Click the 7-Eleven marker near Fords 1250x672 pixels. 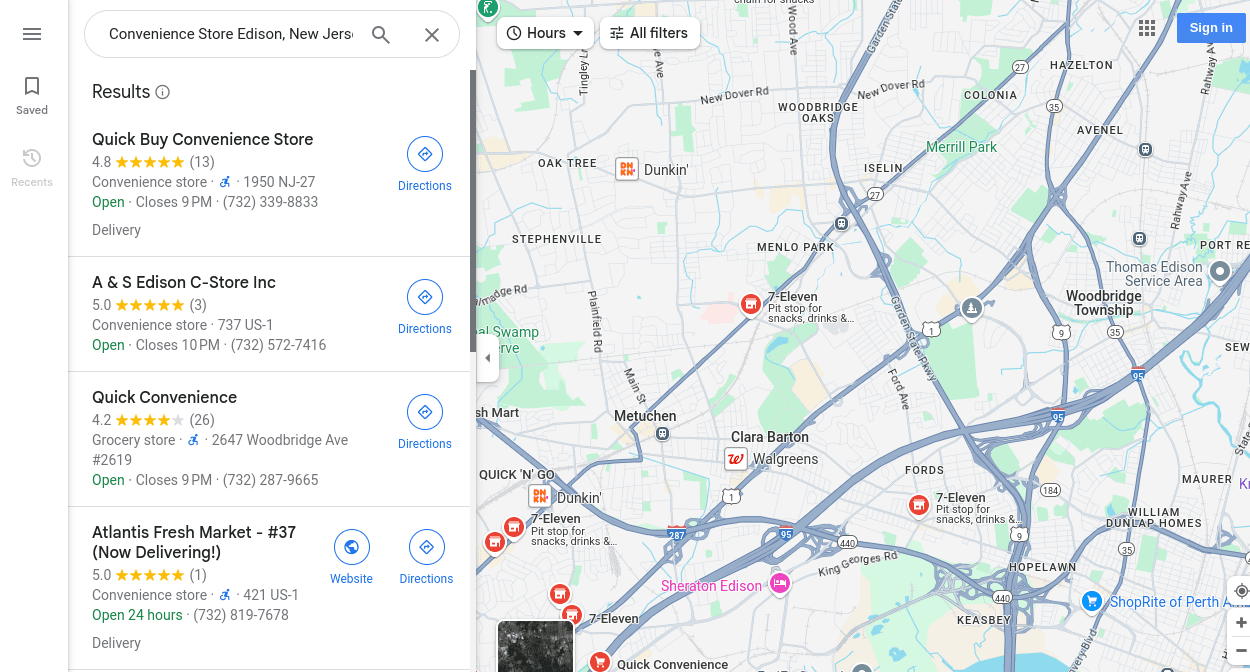pyautogui.click(x=918, y=506)
